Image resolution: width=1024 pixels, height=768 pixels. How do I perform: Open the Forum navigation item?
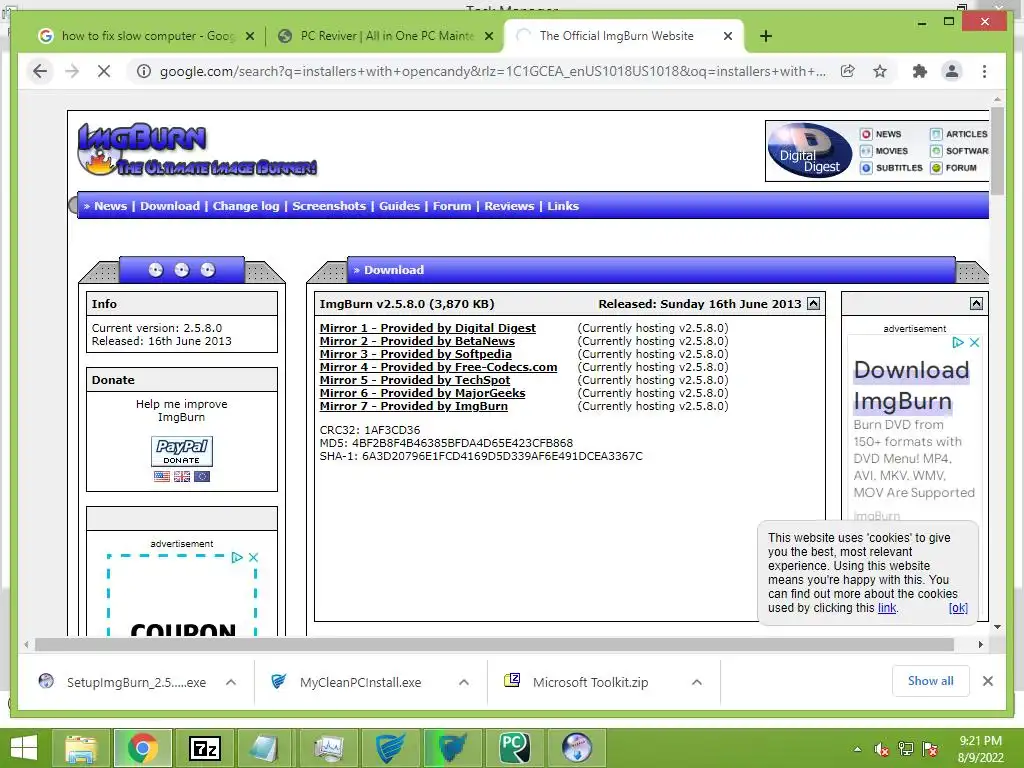(451, 206)
